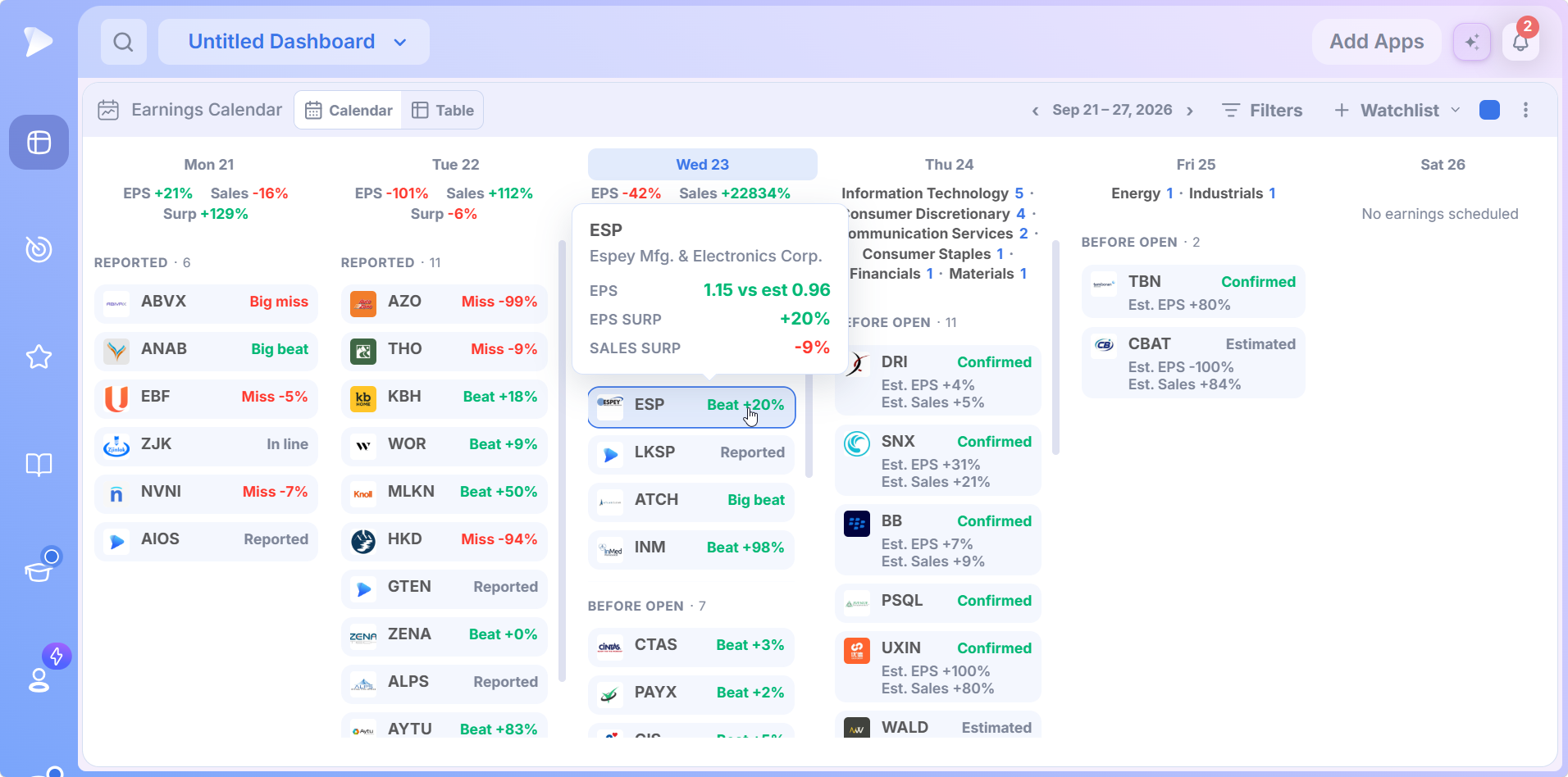Open the AIOS Reported card
The width and height of the screenshot is (1568, 777).
click(x=206, y=542)
